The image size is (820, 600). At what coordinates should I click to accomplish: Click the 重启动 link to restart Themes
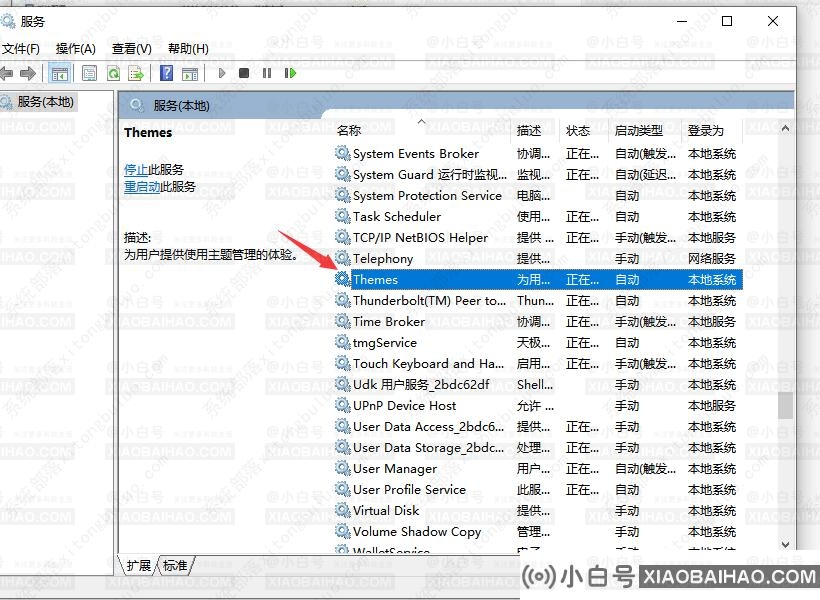[142, 187]
